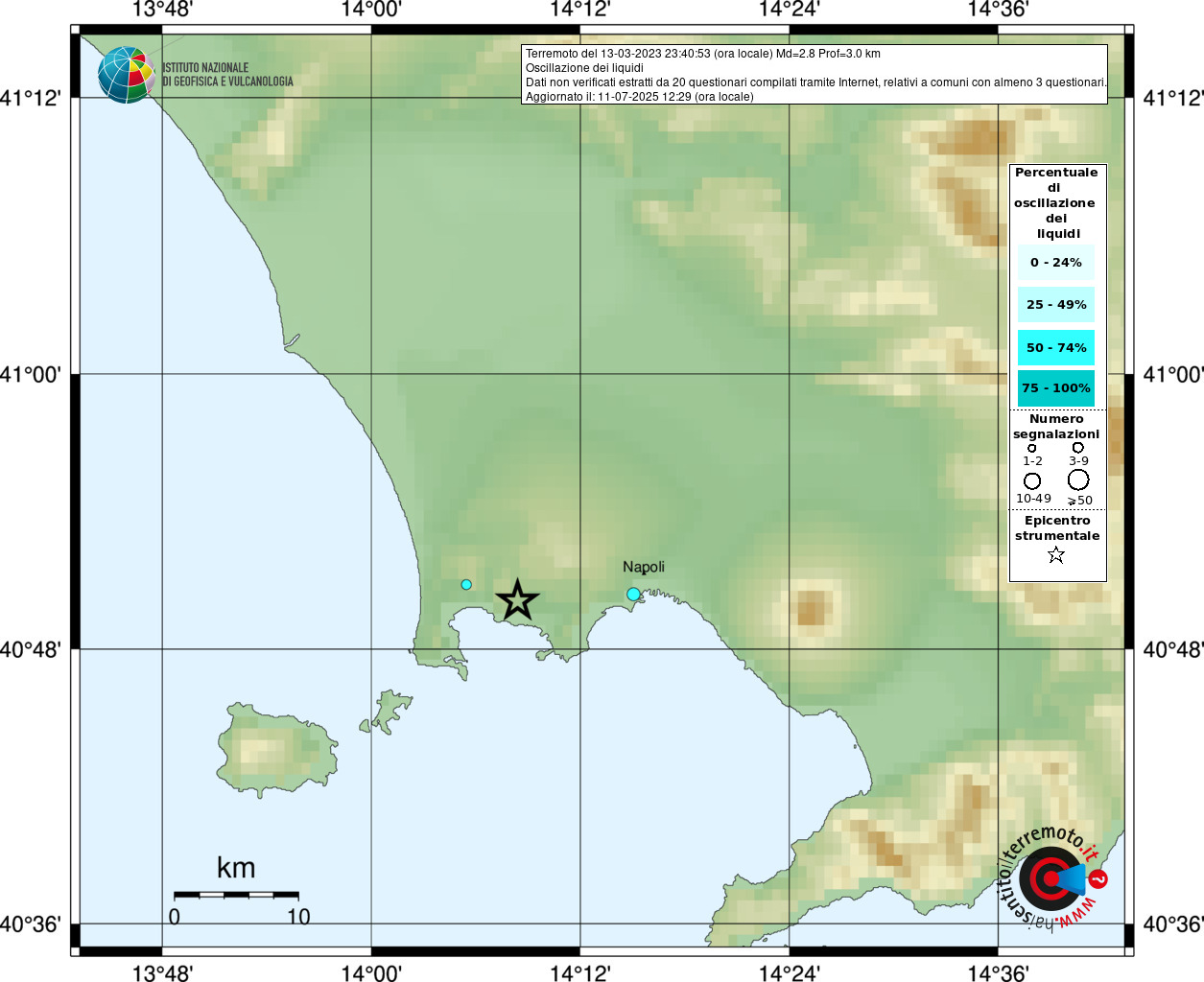Click the Terremoto del 13-03-2023 header line

pyautogui.click(x=702, y=54)
